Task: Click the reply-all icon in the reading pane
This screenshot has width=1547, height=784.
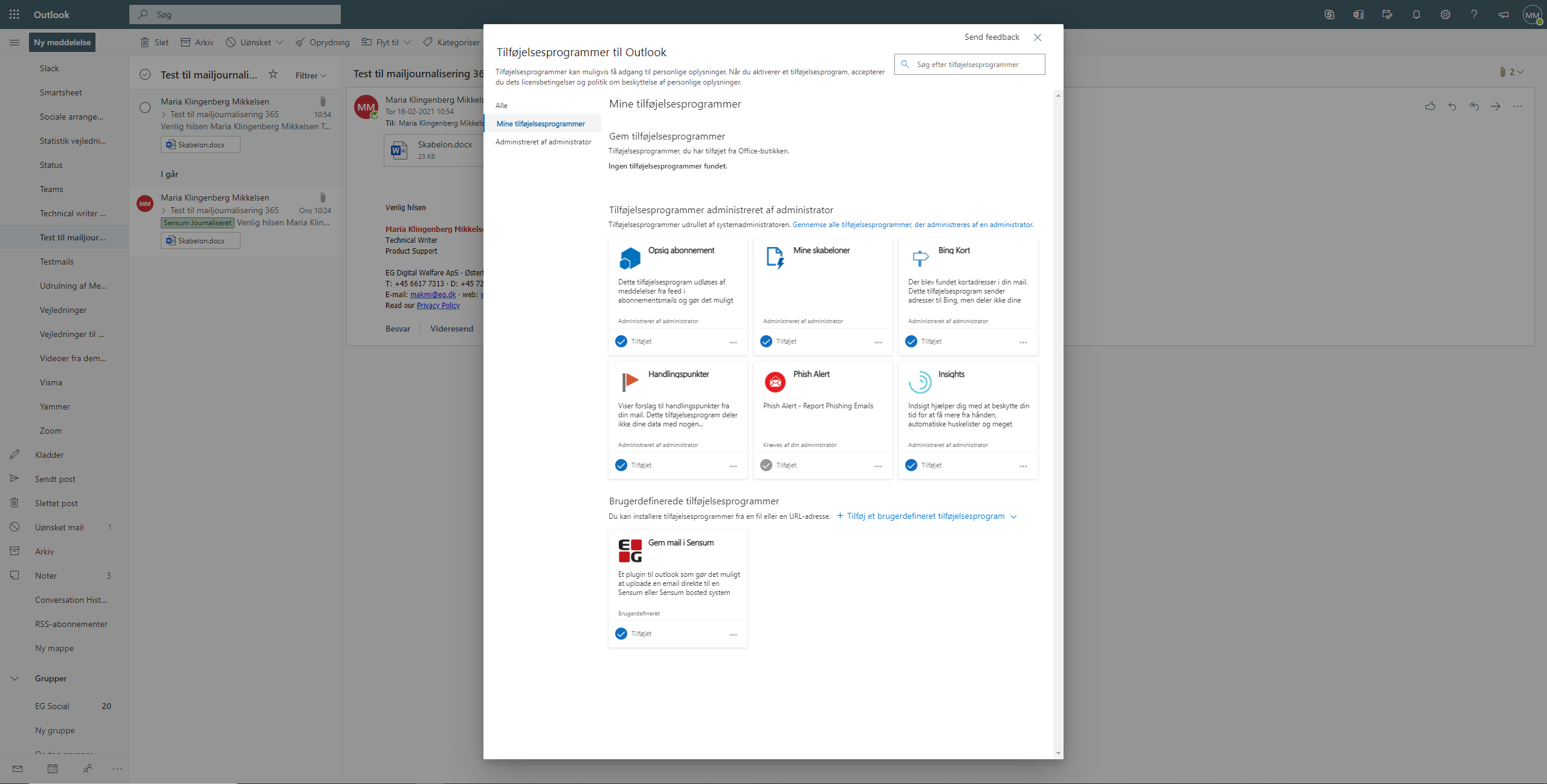Action: coord(1474,106)
